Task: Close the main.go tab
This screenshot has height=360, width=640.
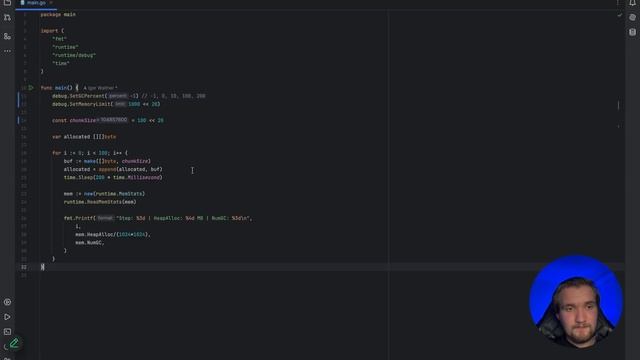Action: [51, 3]
